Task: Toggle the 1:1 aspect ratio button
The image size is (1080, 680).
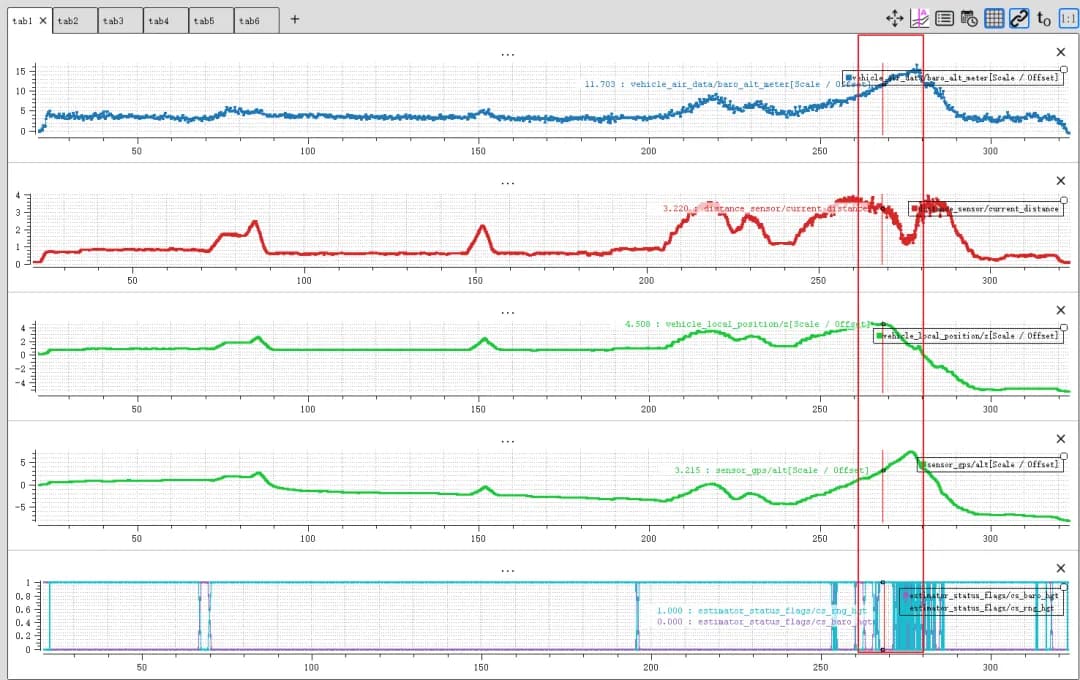Action: click(1068, 19)
